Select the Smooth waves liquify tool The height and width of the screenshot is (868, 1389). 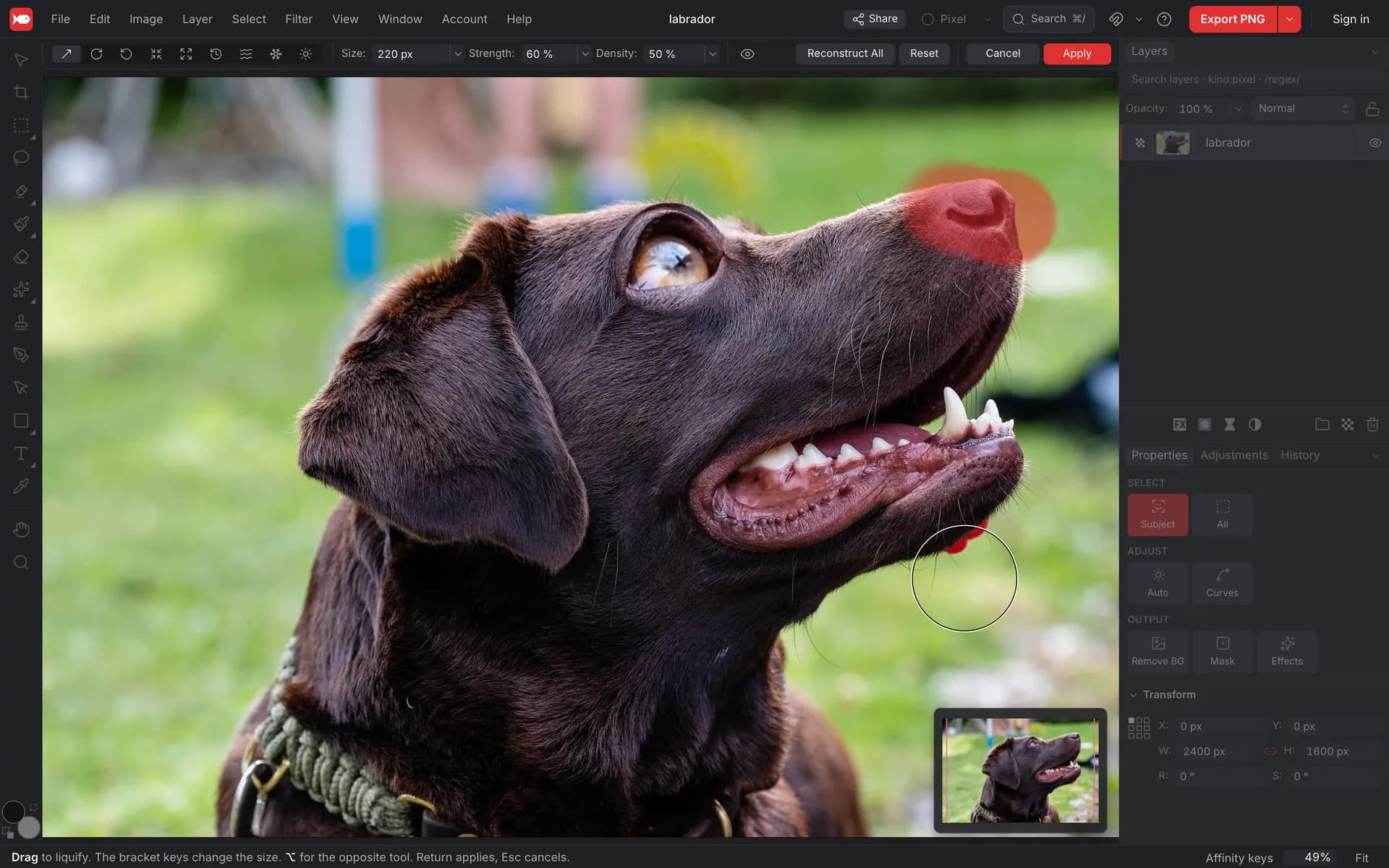[246, 54]
